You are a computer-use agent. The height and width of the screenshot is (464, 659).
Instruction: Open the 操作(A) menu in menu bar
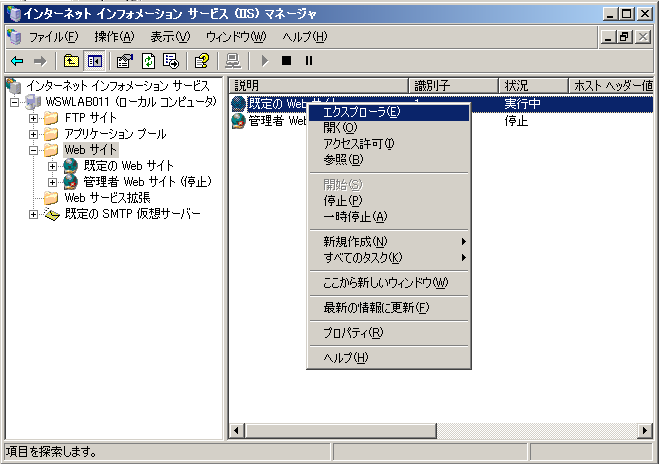[113, 37]
